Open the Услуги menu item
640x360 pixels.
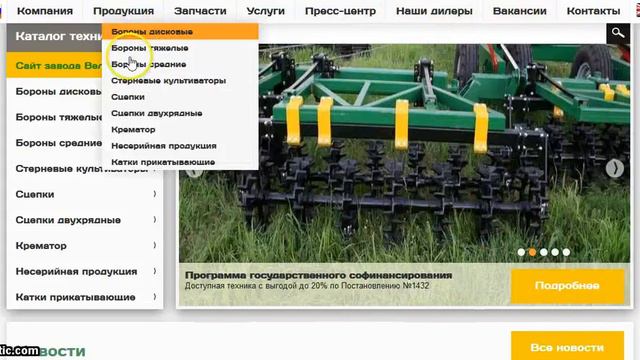266,11
